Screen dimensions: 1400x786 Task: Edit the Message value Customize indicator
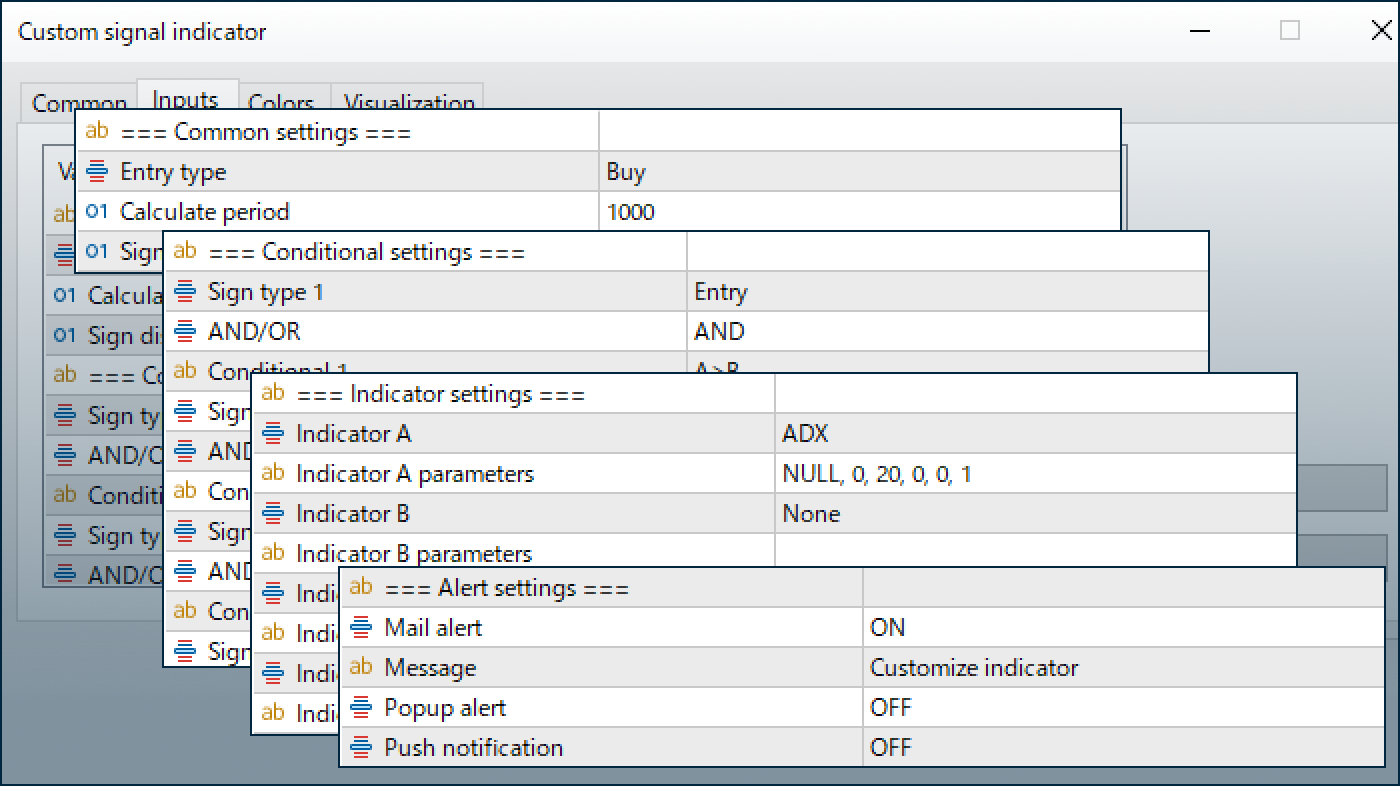click(x=1123, y=668)
